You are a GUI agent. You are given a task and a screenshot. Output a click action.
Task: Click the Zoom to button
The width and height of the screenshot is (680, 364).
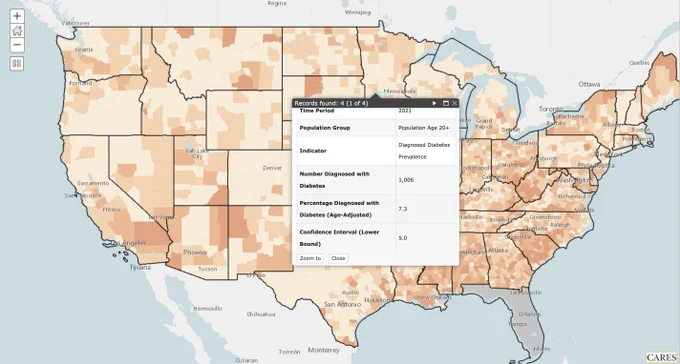pos(311,258)
